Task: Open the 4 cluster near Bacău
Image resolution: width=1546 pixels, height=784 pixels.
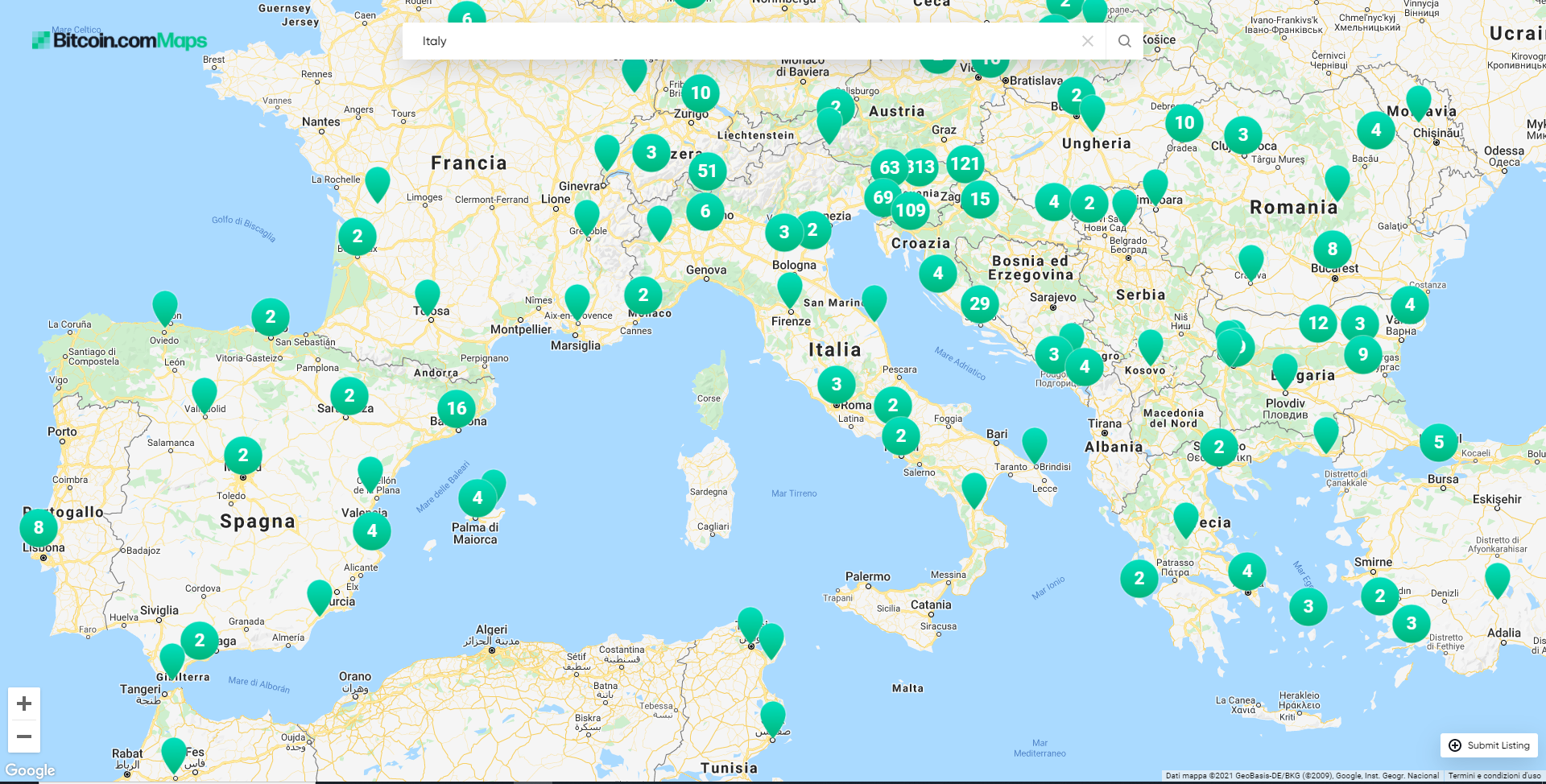Action: 1376,130
